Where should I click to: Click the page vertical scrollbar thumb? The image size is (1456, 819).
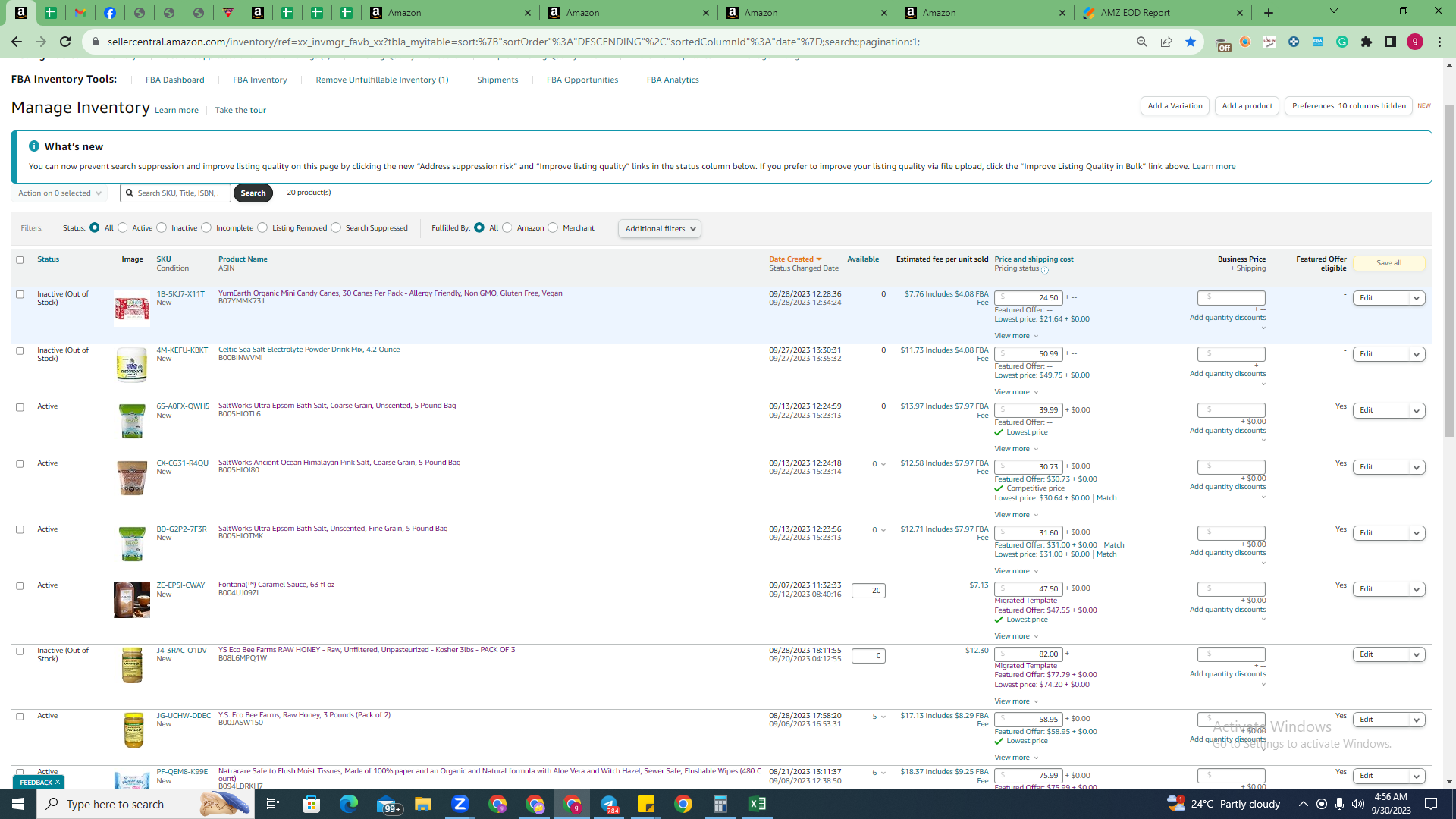[1449, 271]
